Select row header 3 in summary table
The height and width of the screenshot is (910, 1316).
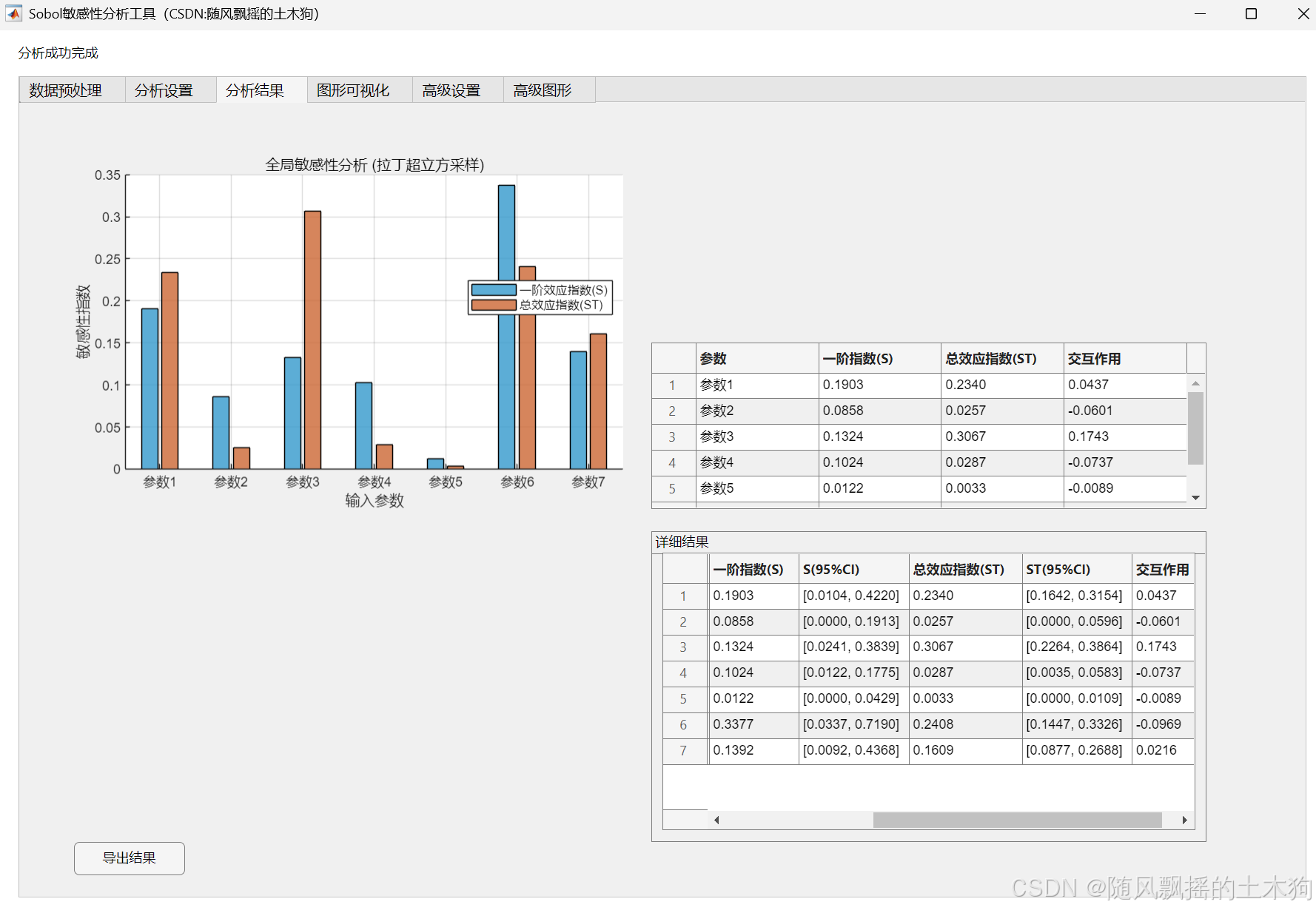(673, 437)
